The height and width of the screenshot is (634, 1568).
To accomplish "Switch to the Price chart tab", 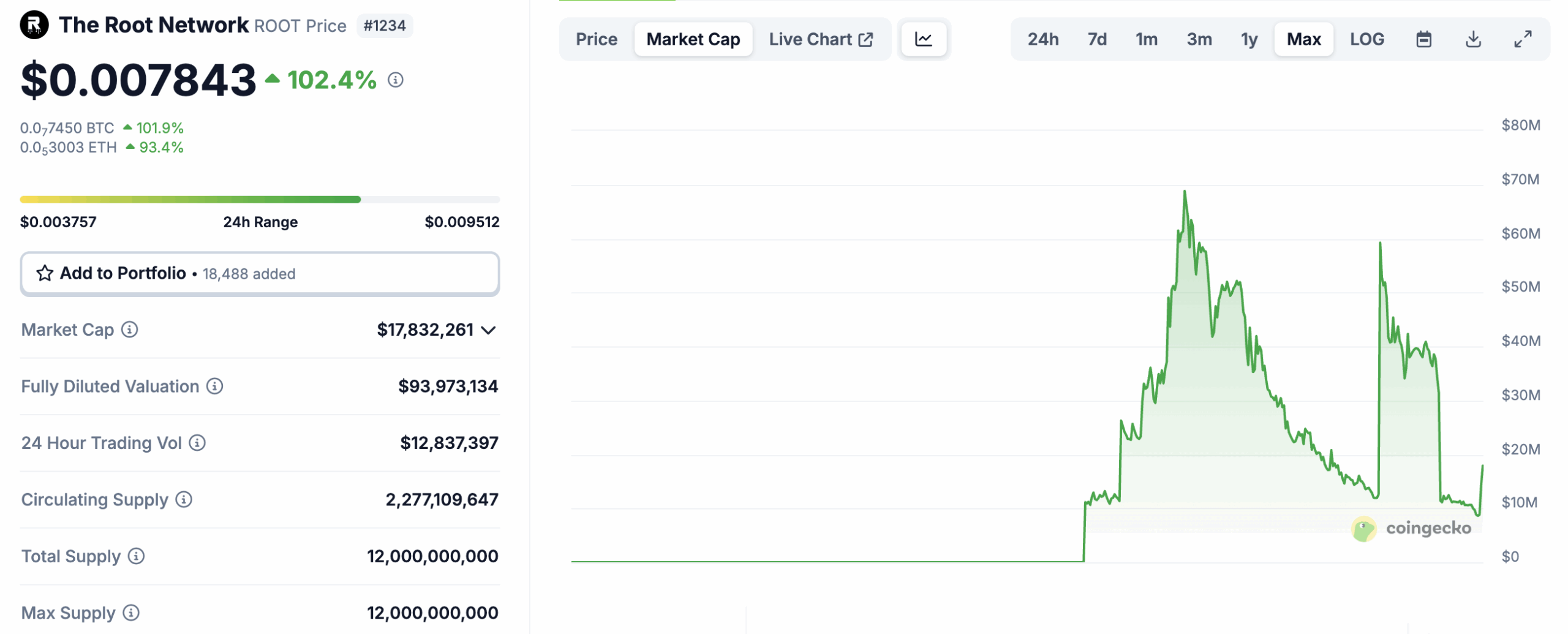I will coord(596,39).
